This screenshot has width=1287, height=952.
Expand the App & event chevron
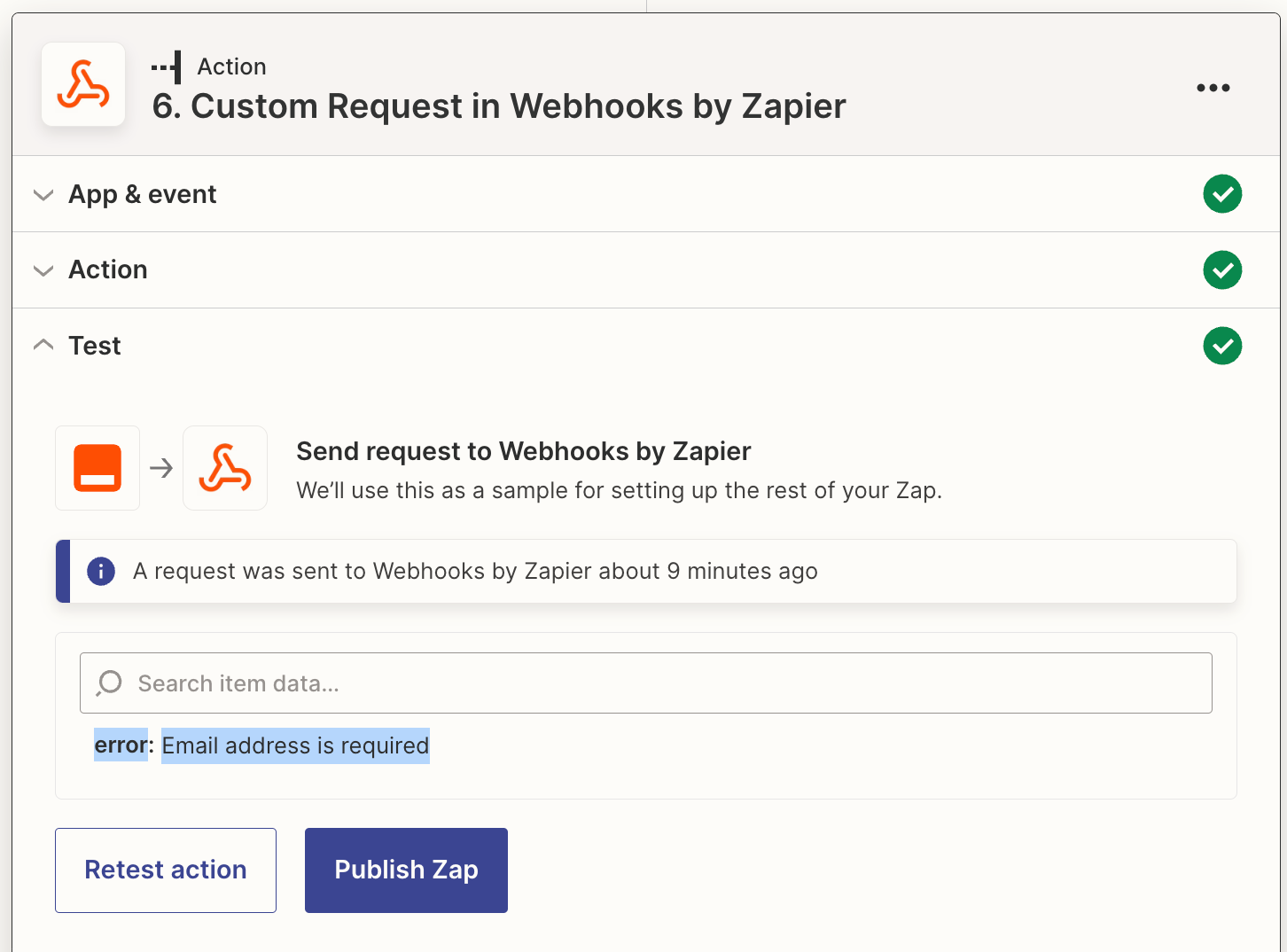(43, 195)
